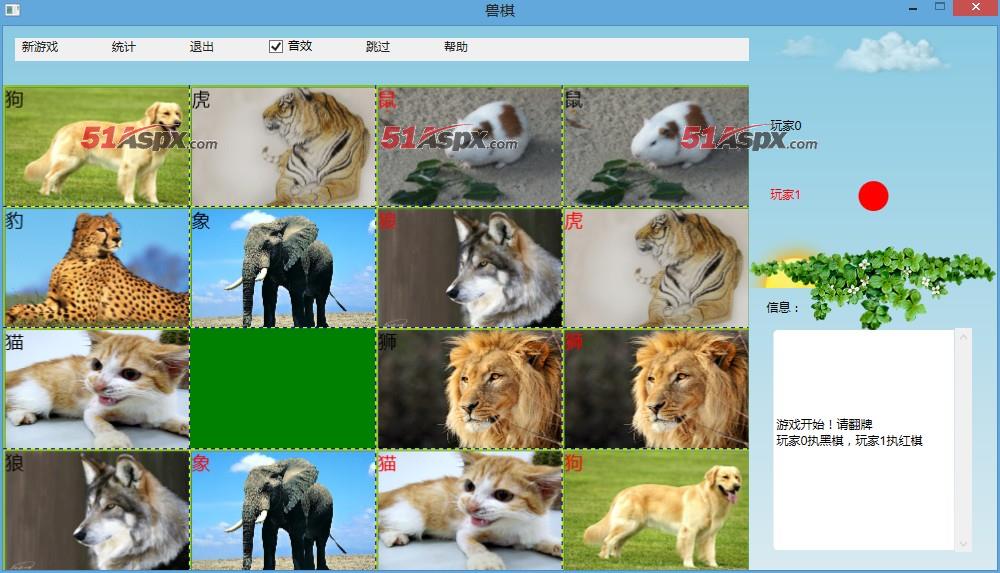Viewport: 1000px width, 573px height.
Task: Select the black 狮 lion piece
Action: [469, 389]
